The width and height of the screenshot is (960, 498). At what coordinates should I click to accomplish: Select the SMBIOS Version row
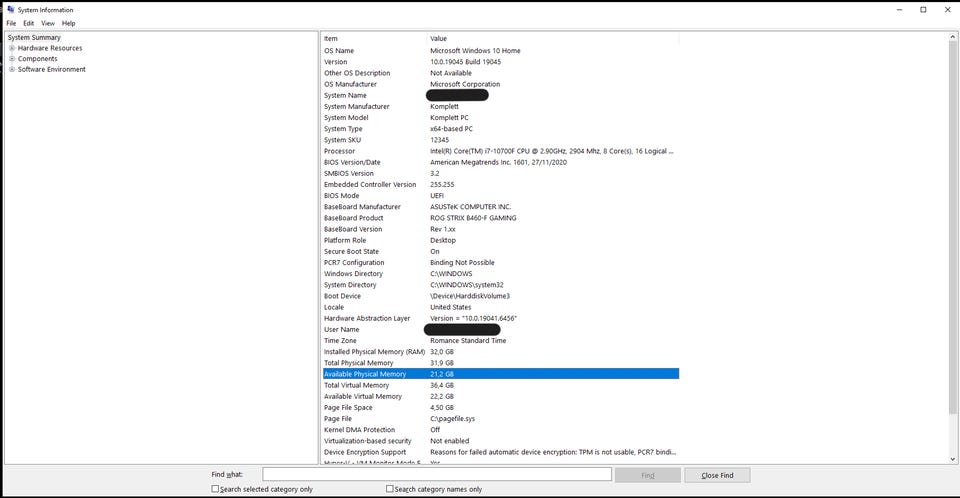[501, 173]
